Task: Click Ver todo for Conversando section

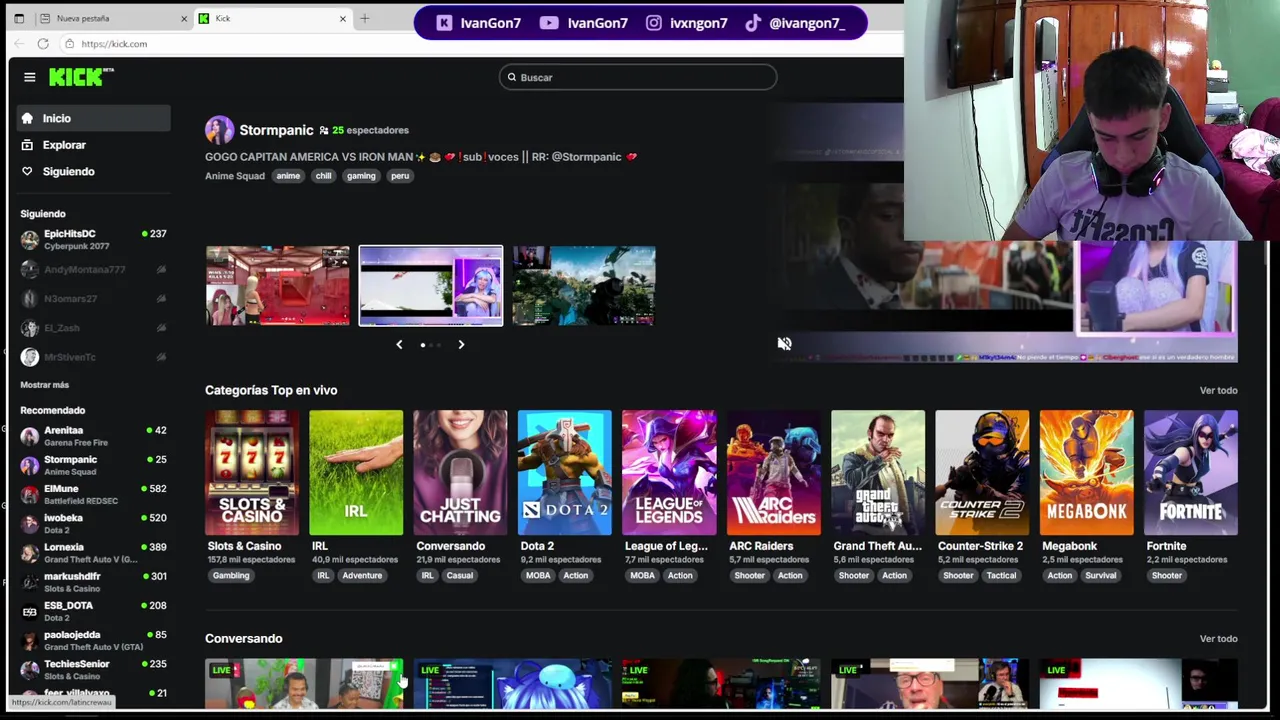Action: pyautogui.click(x=1218, y=638)
